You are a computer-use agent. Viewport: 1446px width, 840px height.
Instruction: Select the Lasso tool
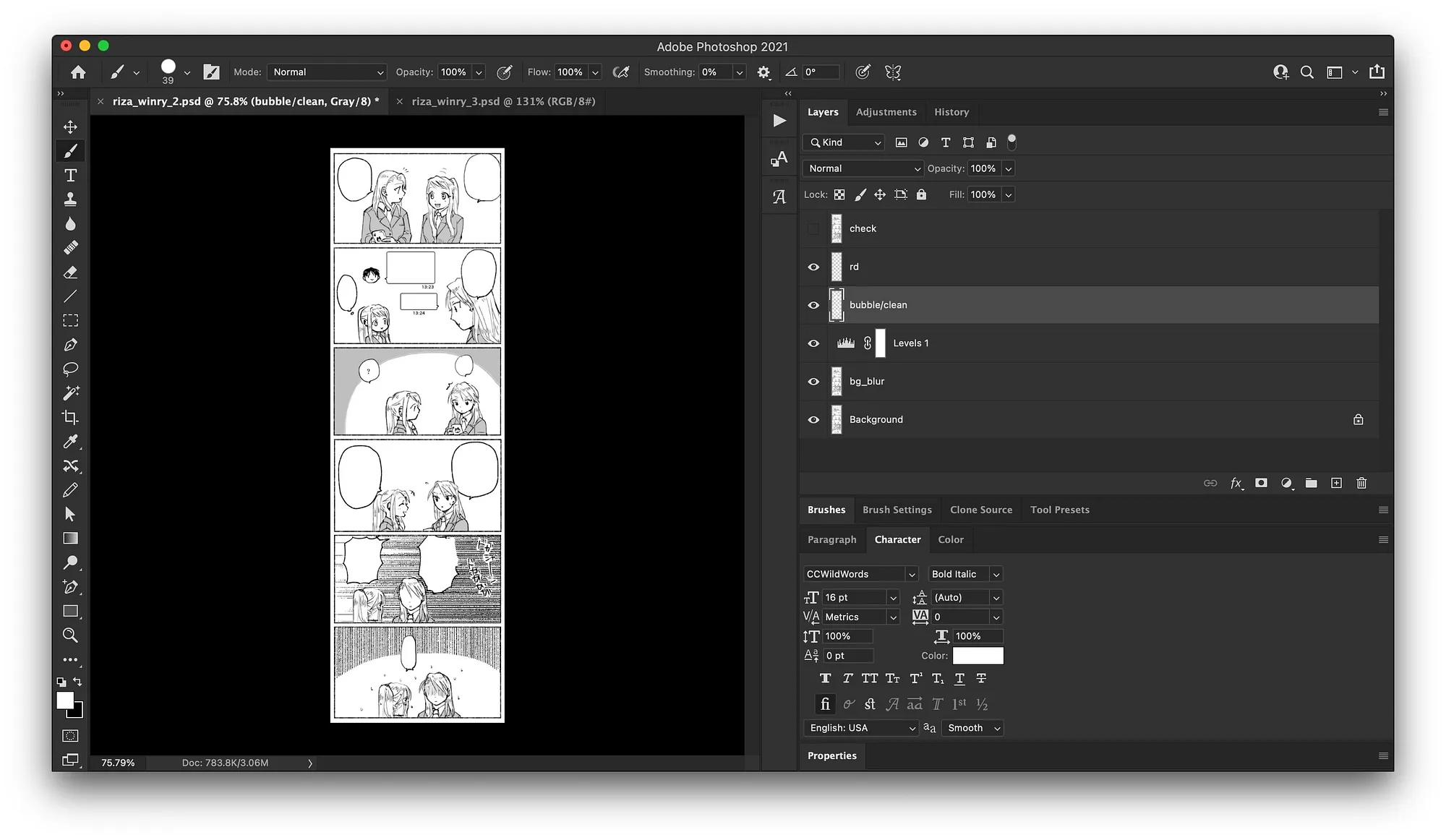click(x=70, y=369)
